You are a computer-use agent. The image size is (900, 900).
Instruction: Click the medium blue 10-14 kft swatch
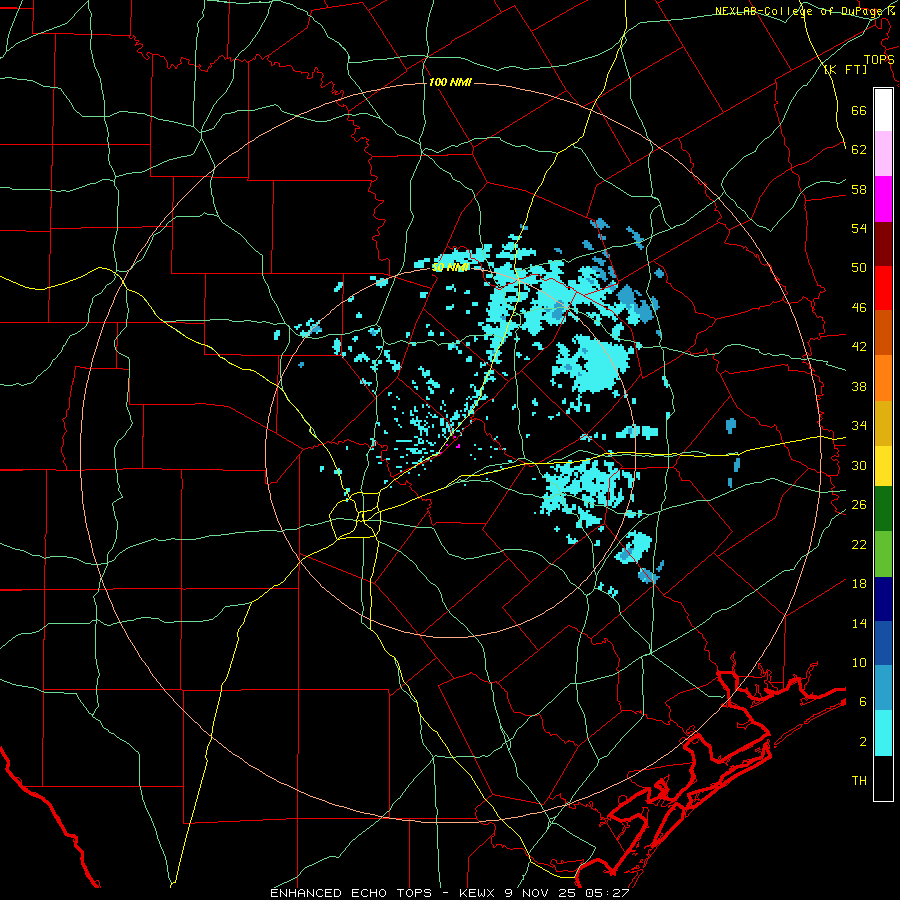[x=883, y=643]
